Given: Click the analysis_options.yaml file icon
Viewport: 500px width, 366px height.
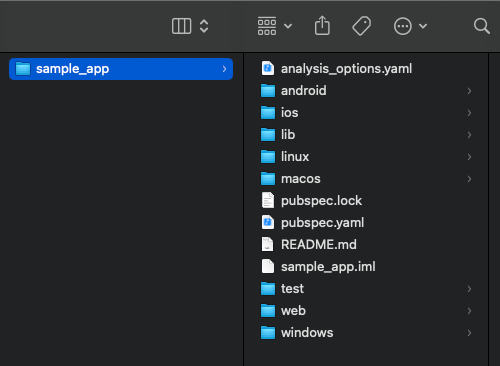Looking at the screenshot, I should pos(268,68).
